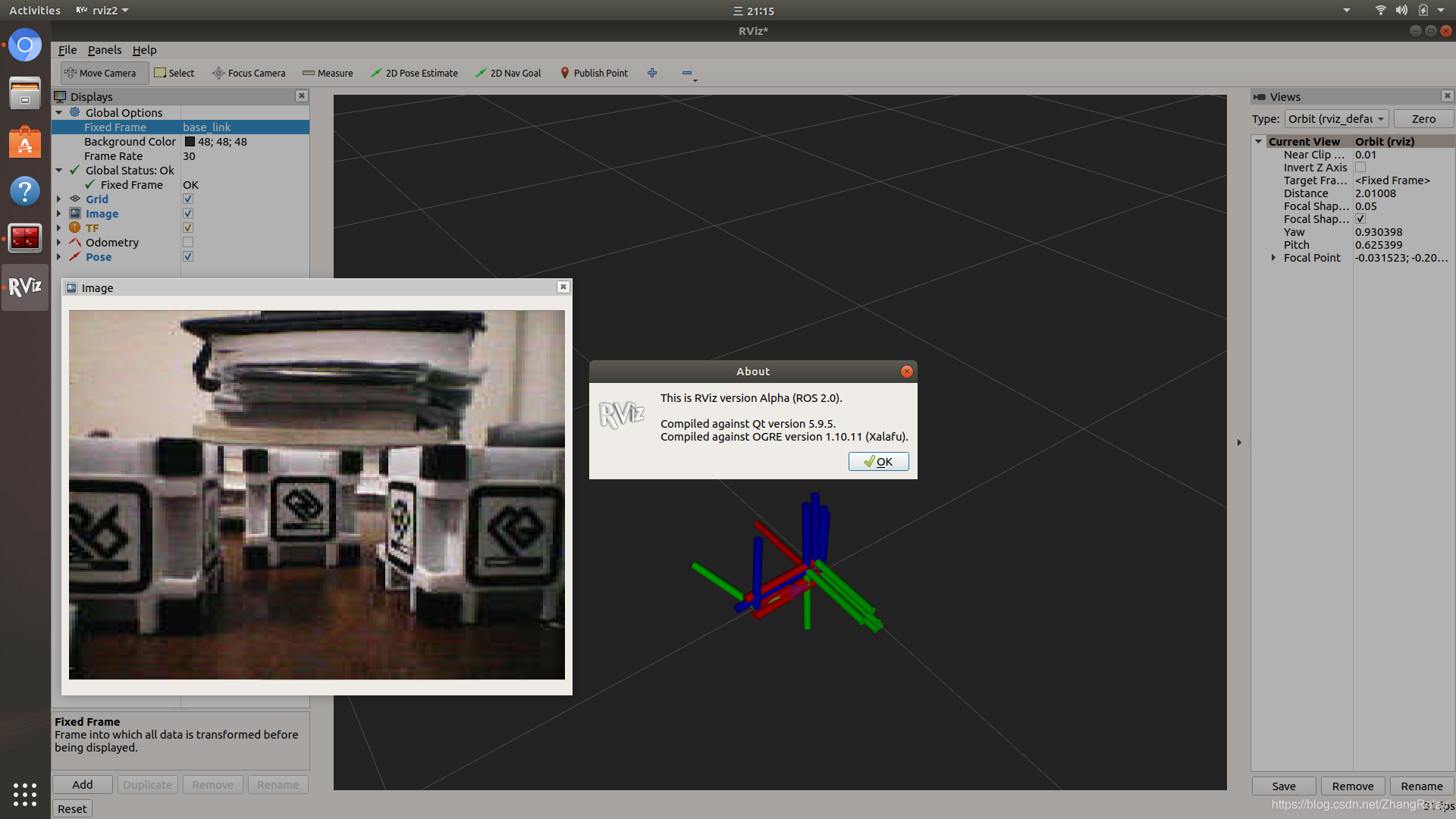Click the Background Color swatch
This screenshot has width=1456, height=819.
[190, 142]
